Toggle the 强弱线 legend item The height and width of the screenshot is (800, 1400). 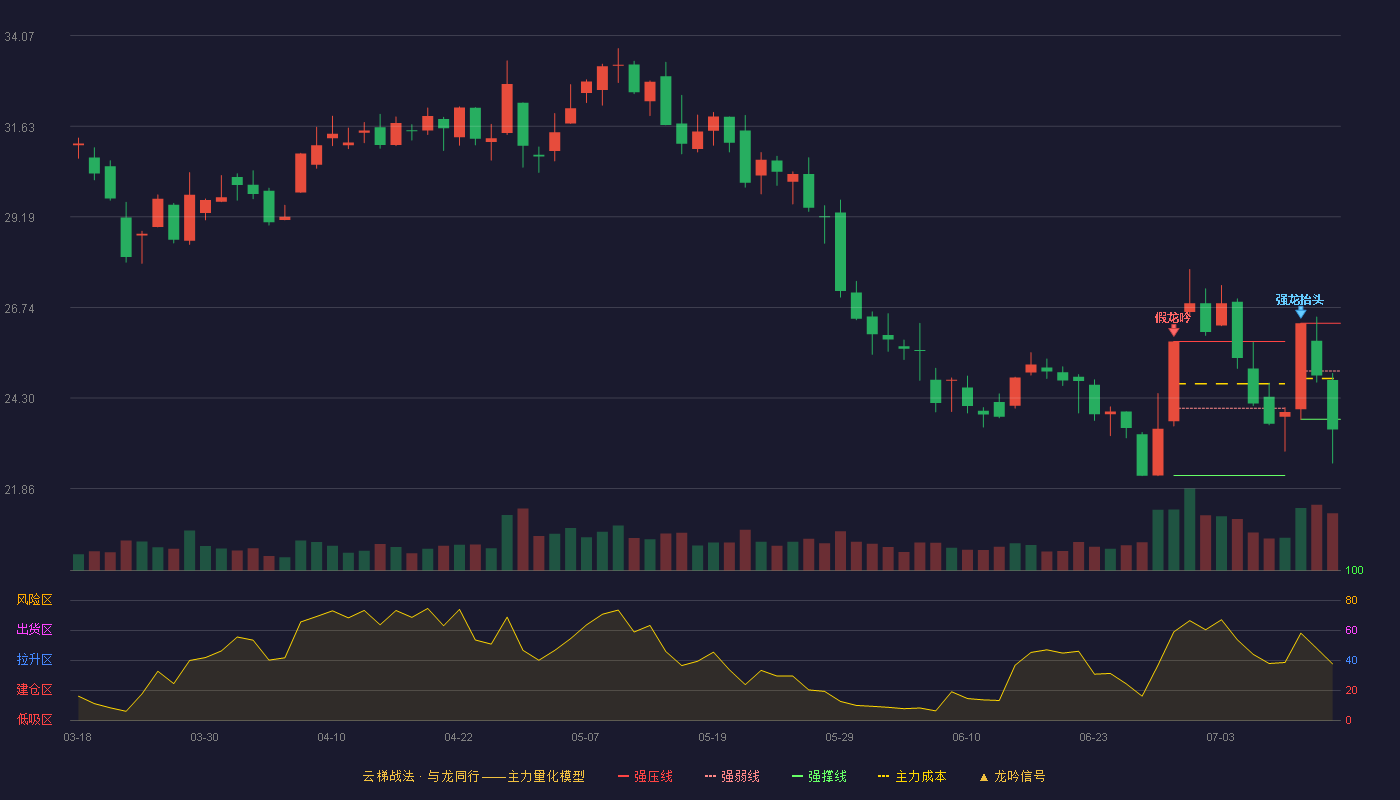pos(732,776)
